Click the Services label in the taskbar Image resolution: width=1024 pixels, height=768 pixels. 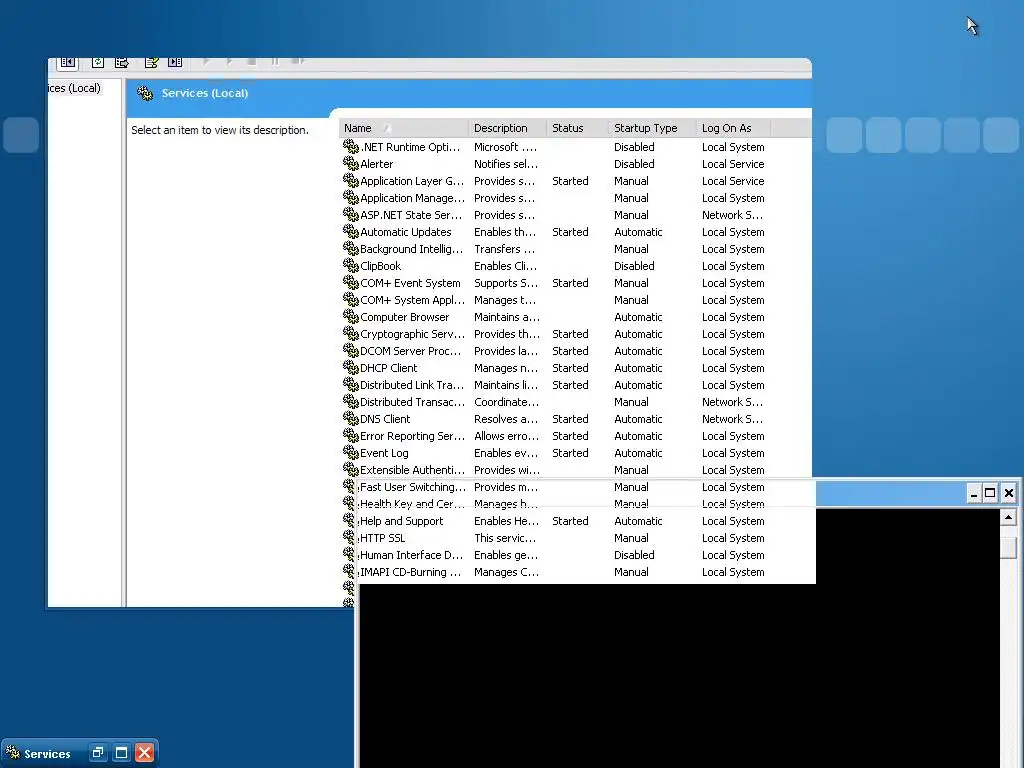[x=47, y=754]
